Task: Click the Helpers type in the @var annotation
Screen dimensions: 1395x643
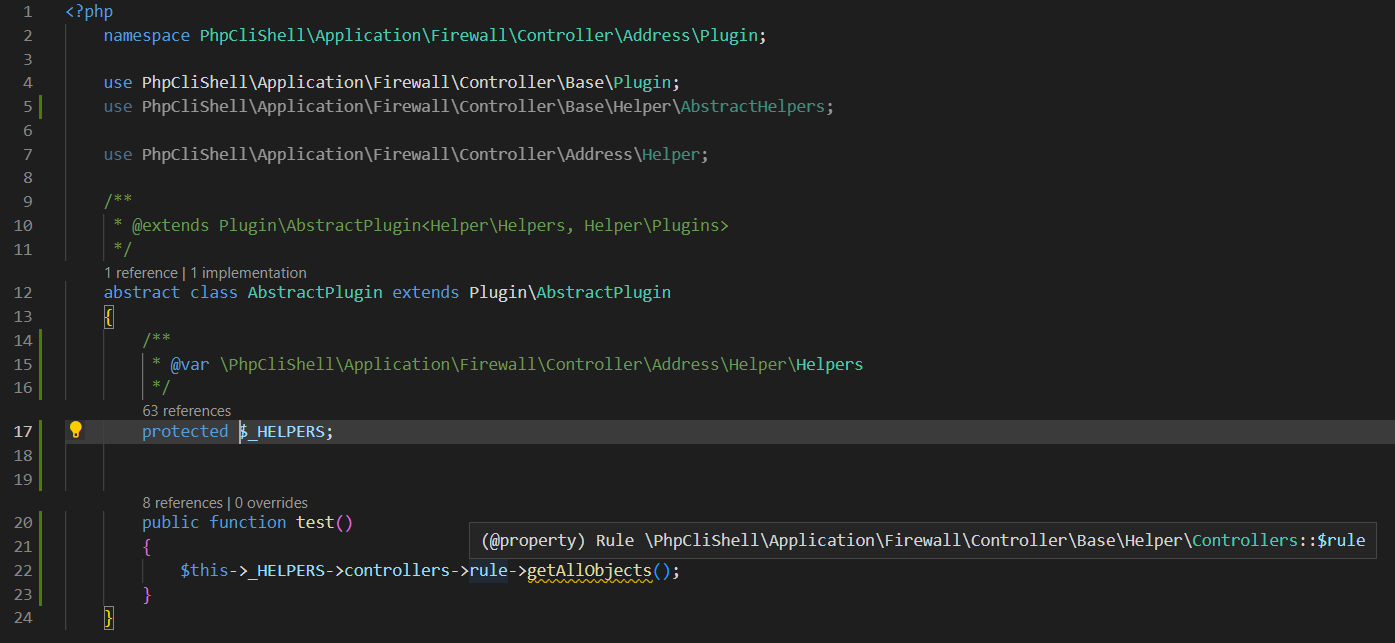Action: [x=829, y=364]
